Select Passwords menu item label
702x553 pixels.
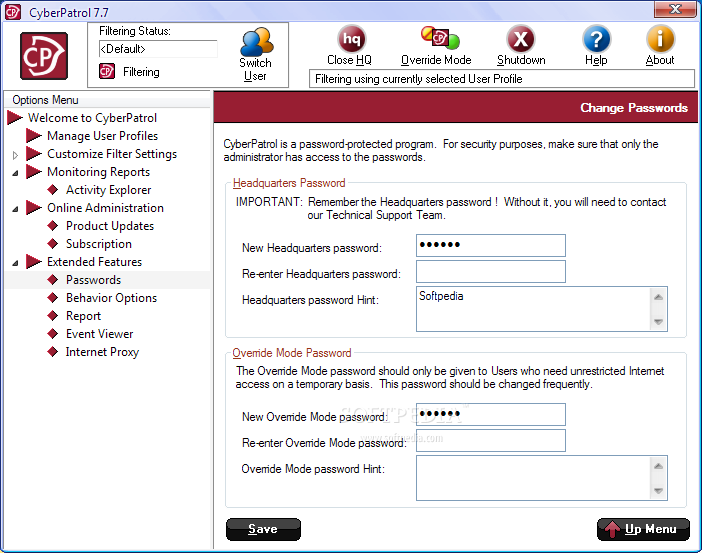click(x=94, y=280)
